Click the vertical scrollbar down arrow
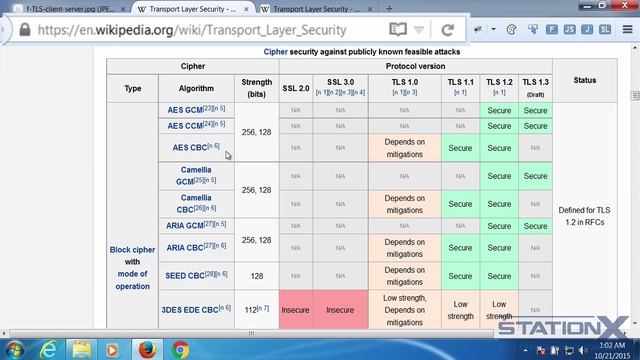The image size is (640, 360). click(635, 324)
